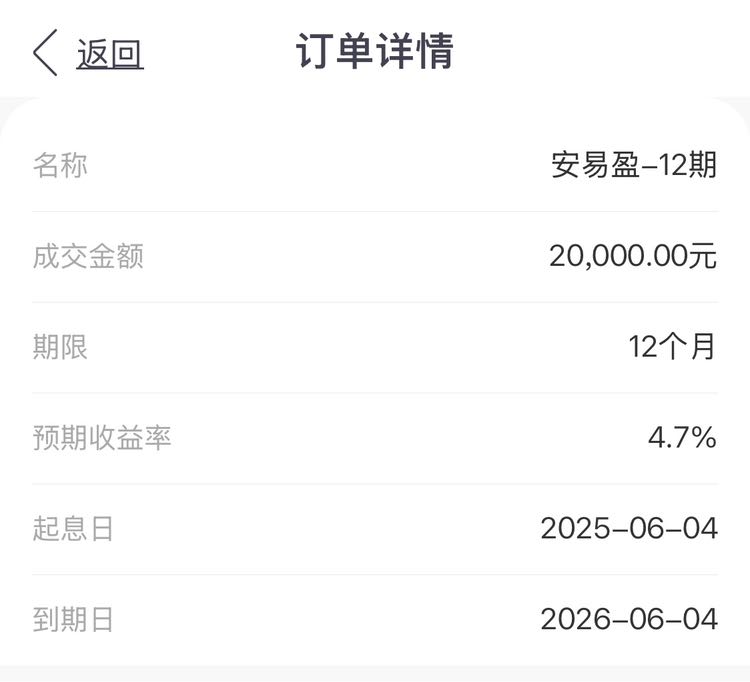Select the 12个月 term value
The image size is (750, 682).
pos(672,347)
